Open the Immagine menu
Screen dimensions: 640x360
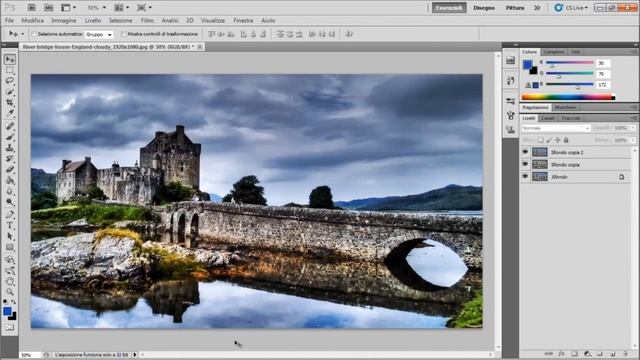(64, 20)
